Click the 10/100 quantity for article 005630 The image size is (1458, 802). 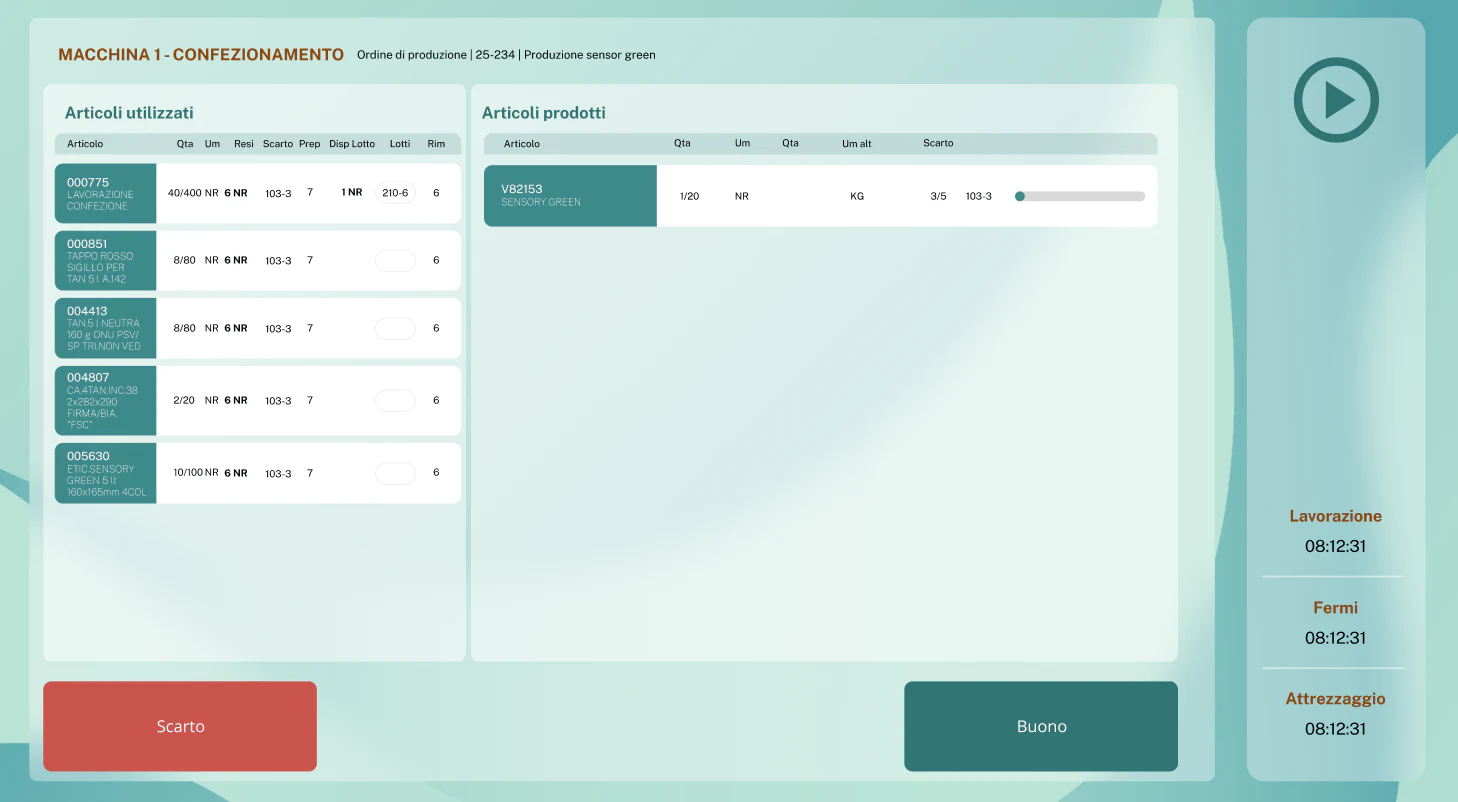188,473
